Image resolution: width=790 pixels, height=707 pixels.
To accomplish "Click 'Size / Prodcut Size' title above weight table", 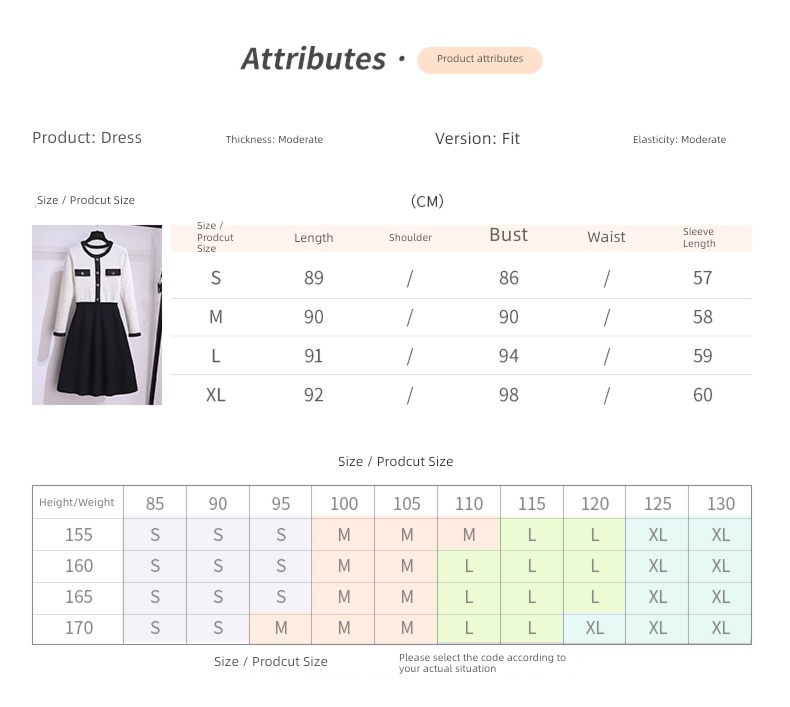I will (396, 461).
